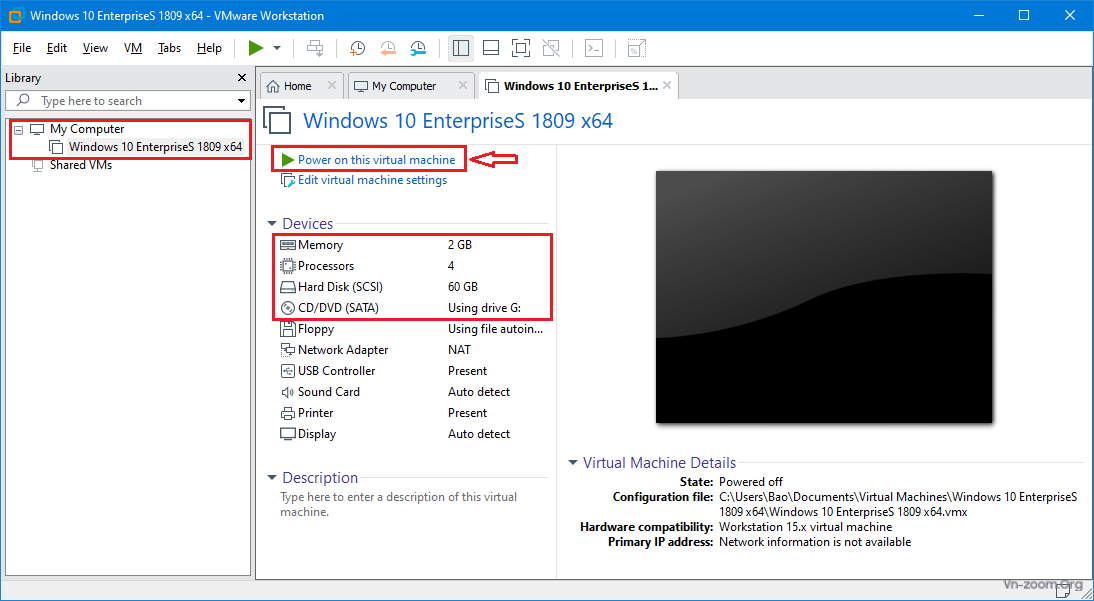Image resolution: width=1094 pixels, height=601 pixels.
Task: Click the Revert to snapshot toolbar icon
Action: tap(388, 48)
